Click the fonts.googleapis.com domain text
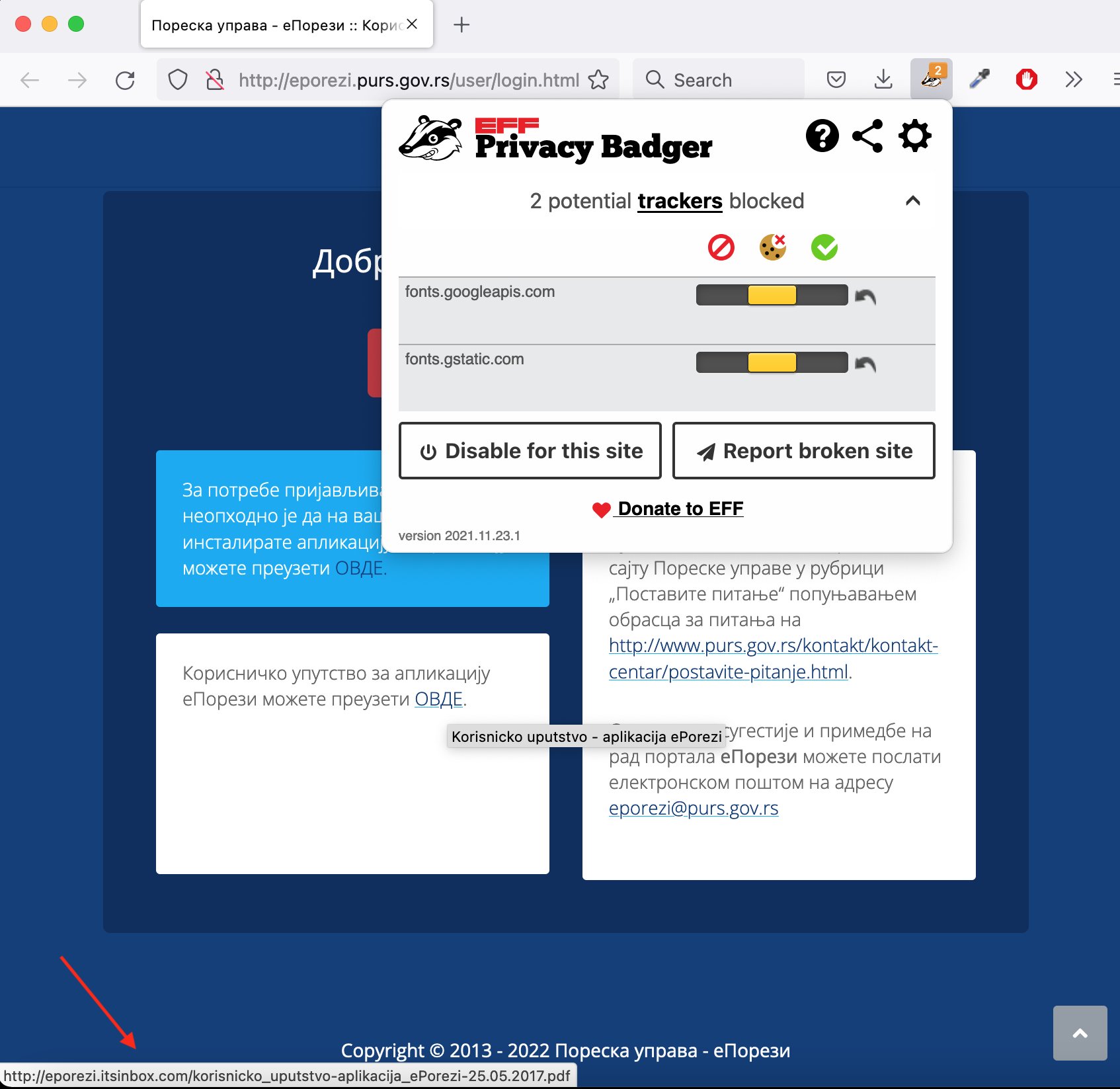1120x1089 pixels. click(480, 292)
